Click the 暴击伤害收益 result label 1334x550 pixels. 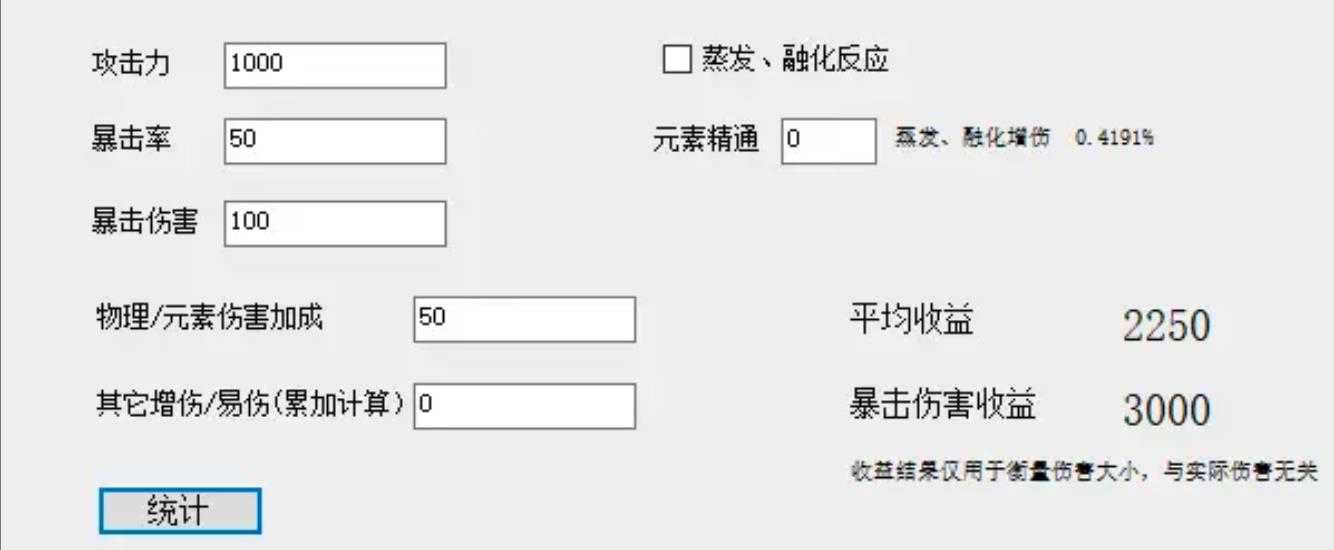942,404
